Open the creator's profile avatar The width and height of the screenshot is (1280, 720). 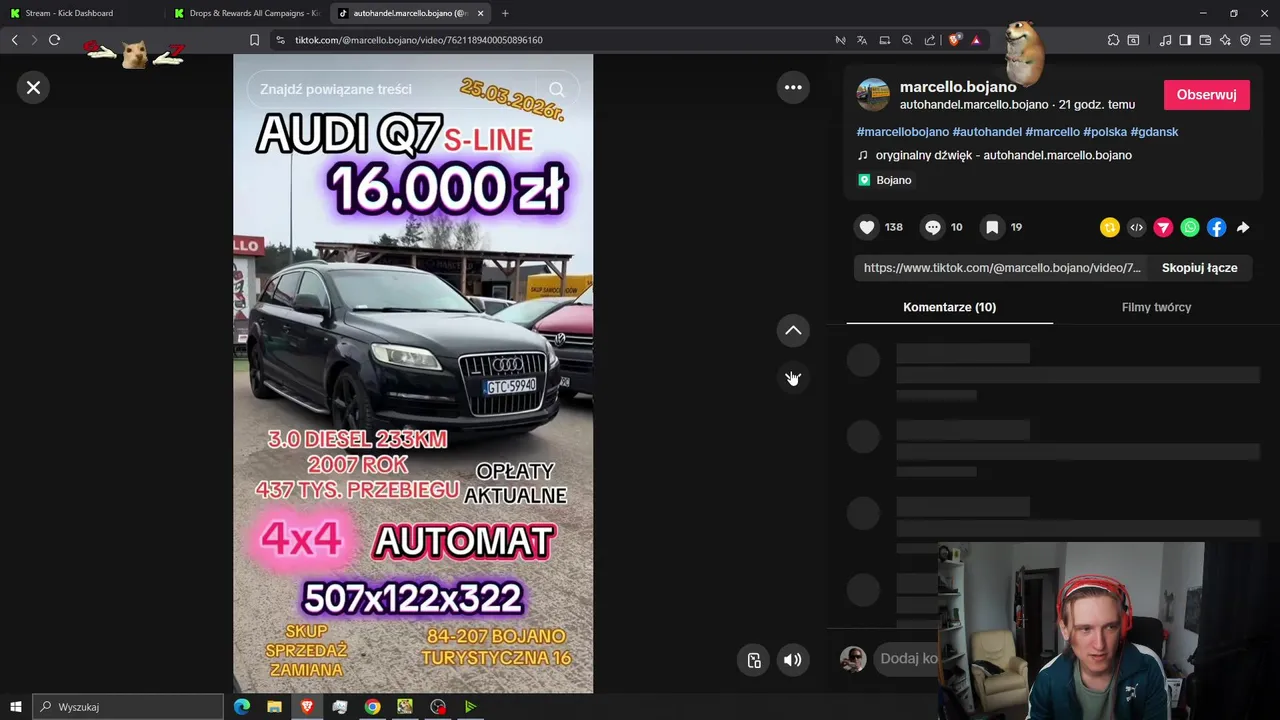tap(873, 95)
